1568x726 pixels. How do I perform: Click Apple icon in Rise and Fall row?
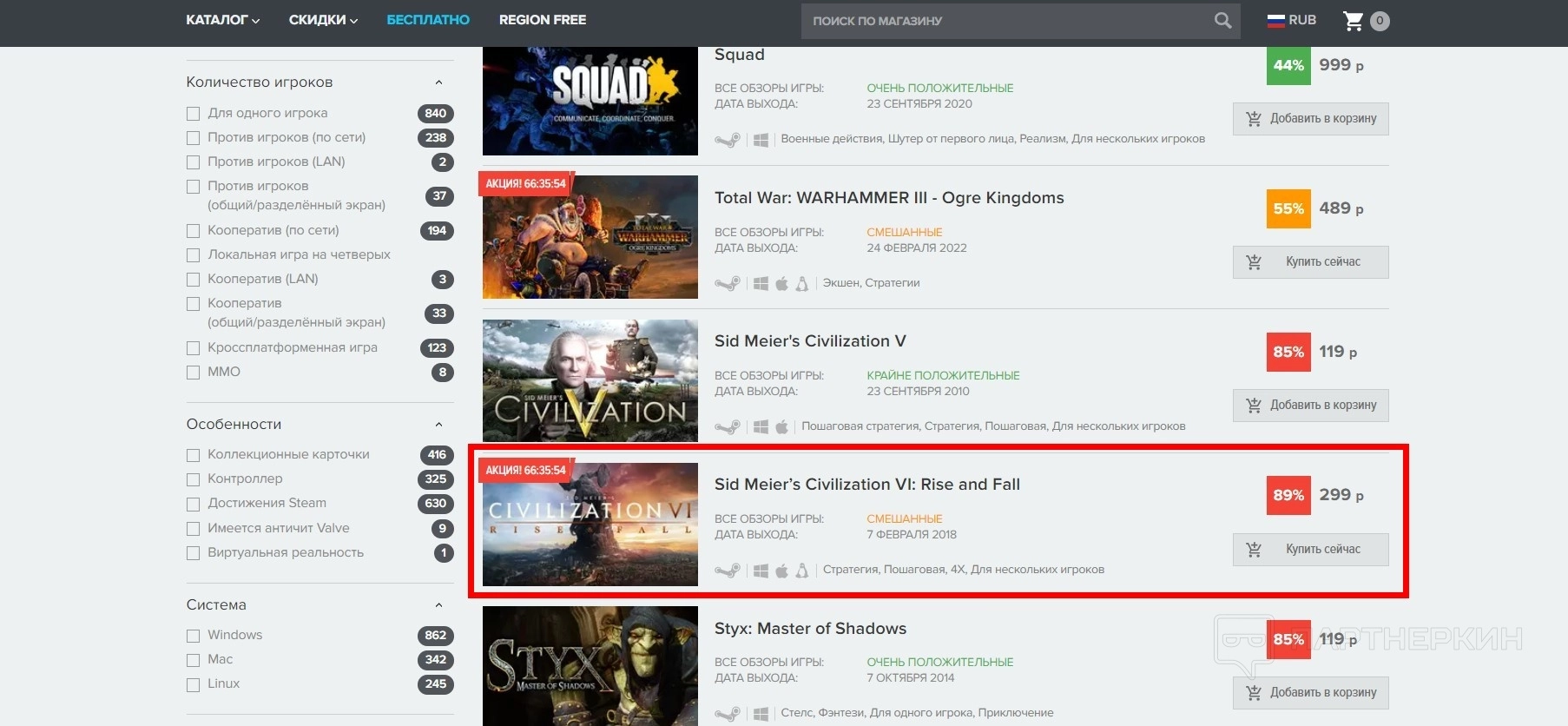click(x=781, y=571)
